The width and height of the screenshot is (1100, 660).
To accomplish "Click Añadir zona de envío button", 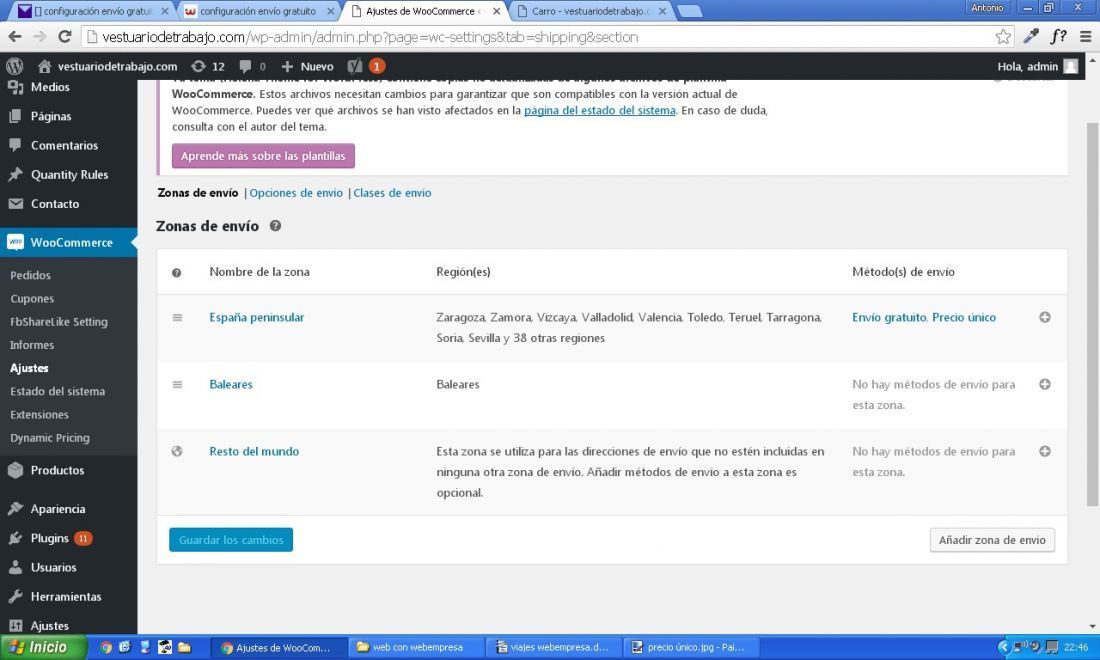I will 992,540.
